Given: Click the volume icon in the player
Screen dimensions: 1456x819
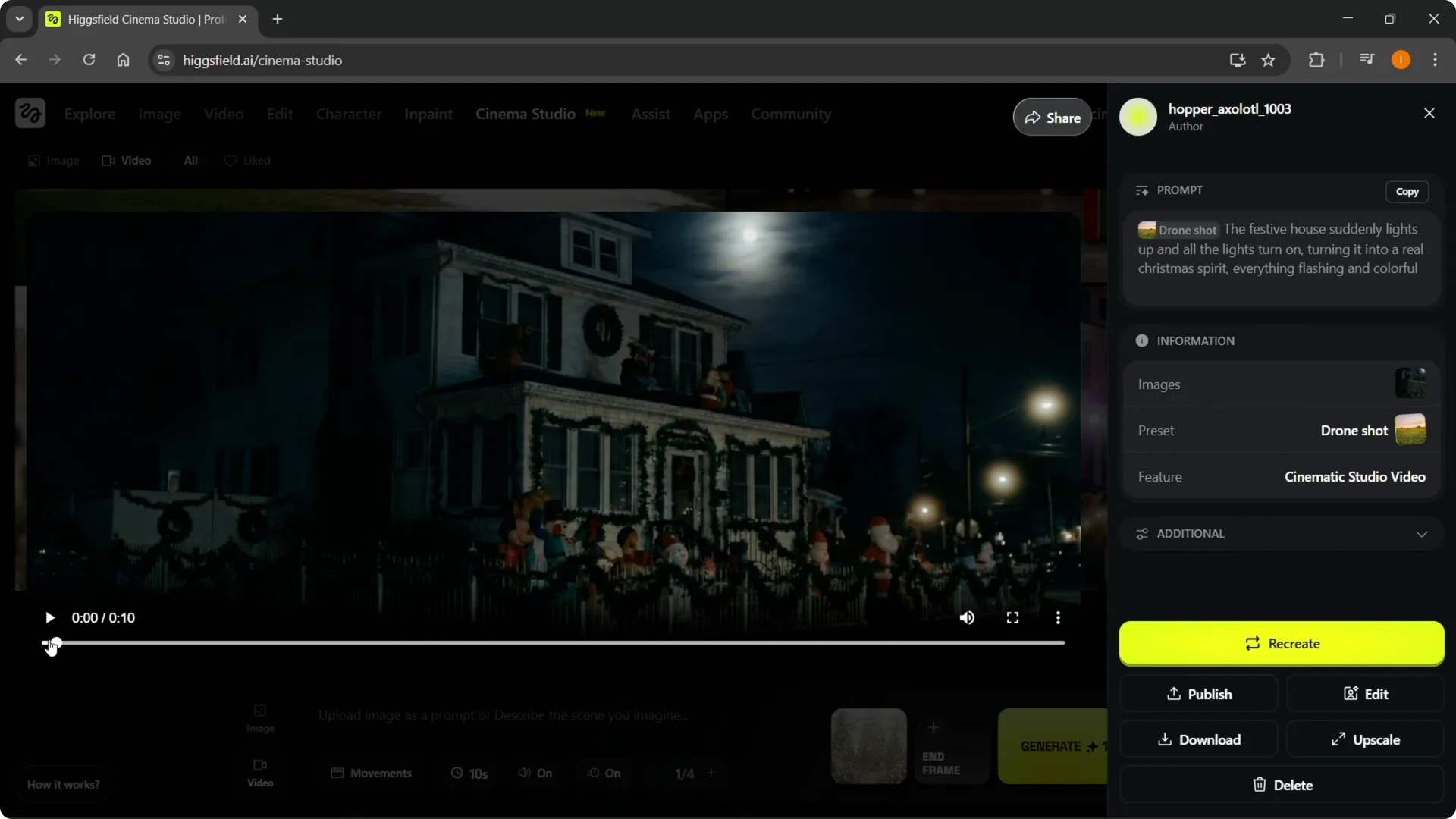Looking at the screenshot, I should pyautogui.click(x=968, y=617).
